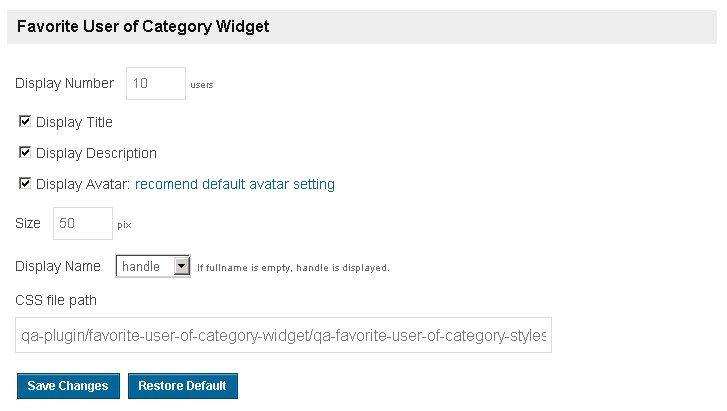The image size is (727, 411).
Task: Click the Display Description label text
Action: tap(96, 153)
